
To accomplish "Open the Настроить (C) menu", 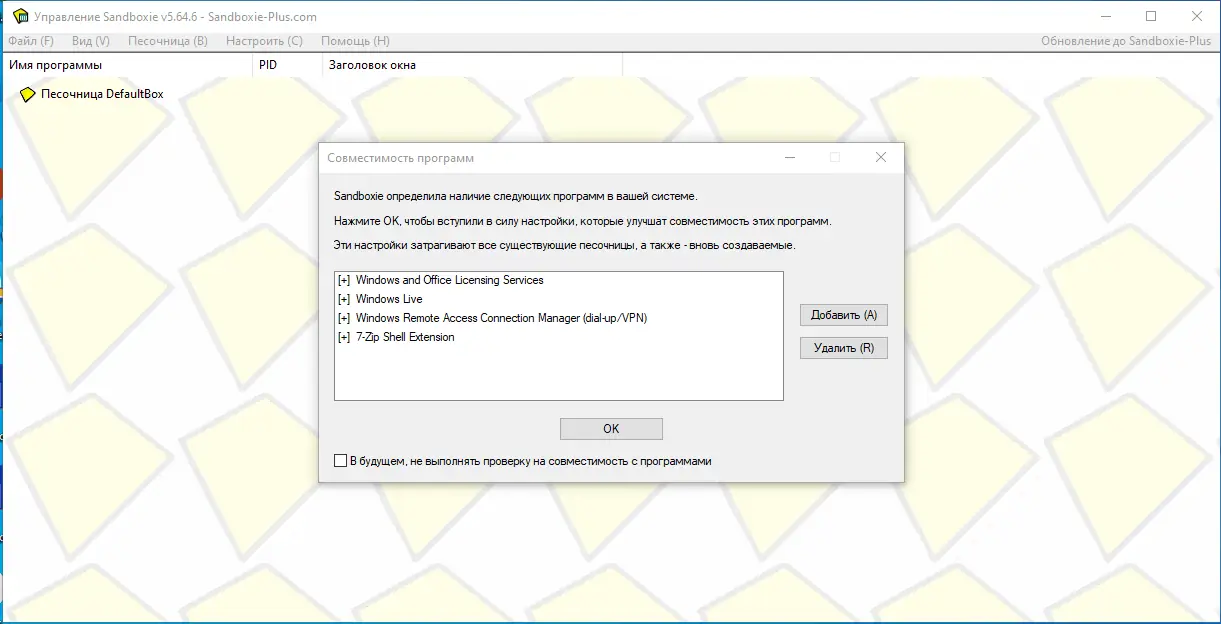I will [264, 41].
